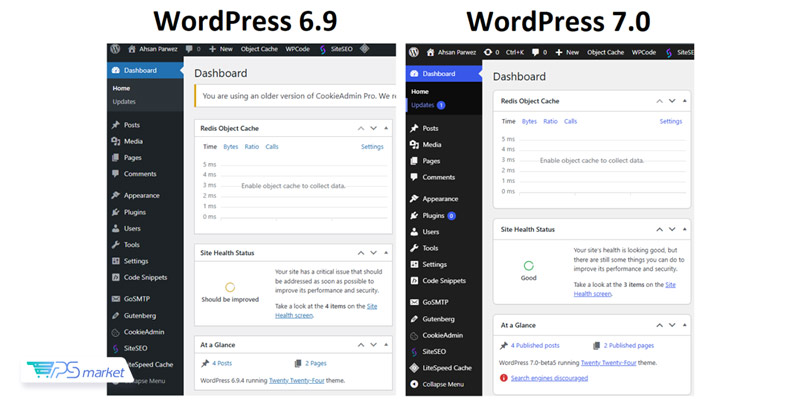Open Object Cache in the 6.9 admin bar

coord(259,49)
